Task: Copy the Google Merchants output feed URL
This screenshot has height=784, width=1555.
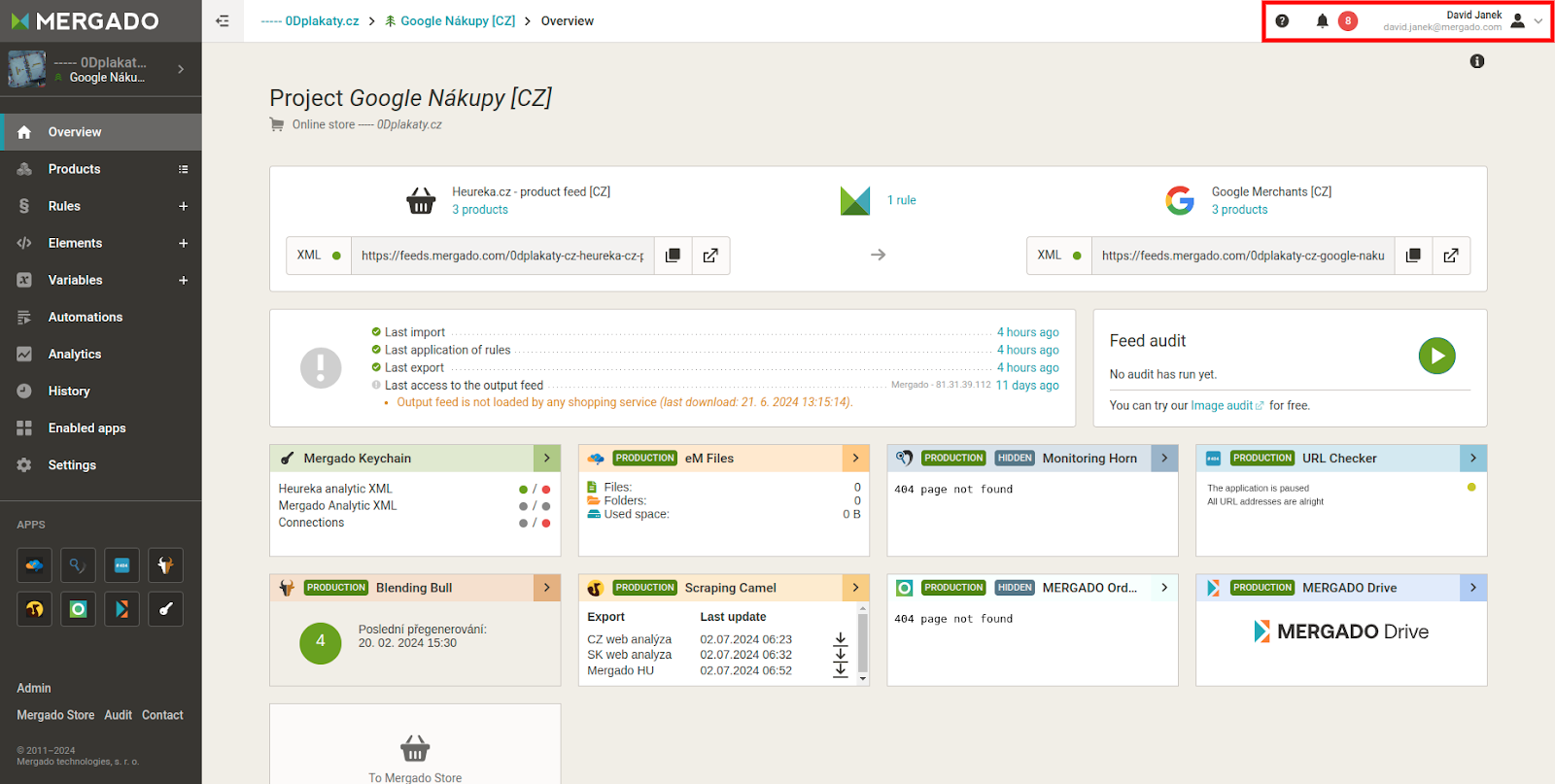Action: (1413, 256)
